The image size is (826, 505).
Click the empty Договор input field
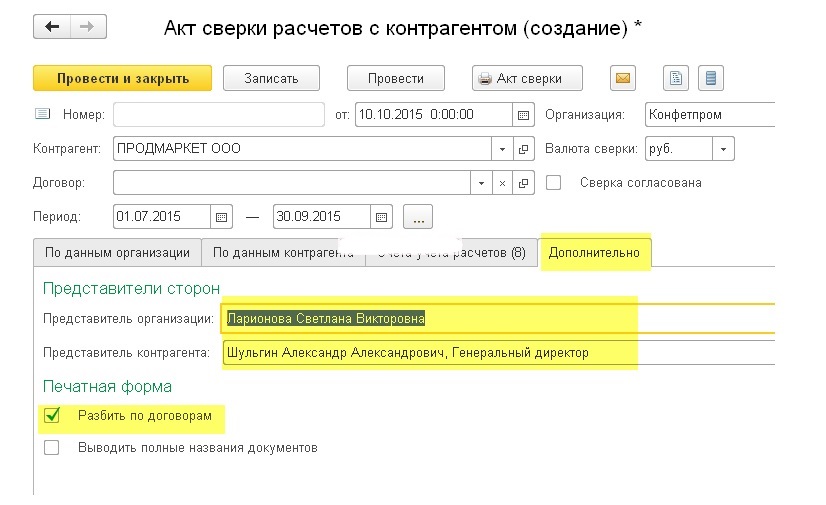point(292,183)
